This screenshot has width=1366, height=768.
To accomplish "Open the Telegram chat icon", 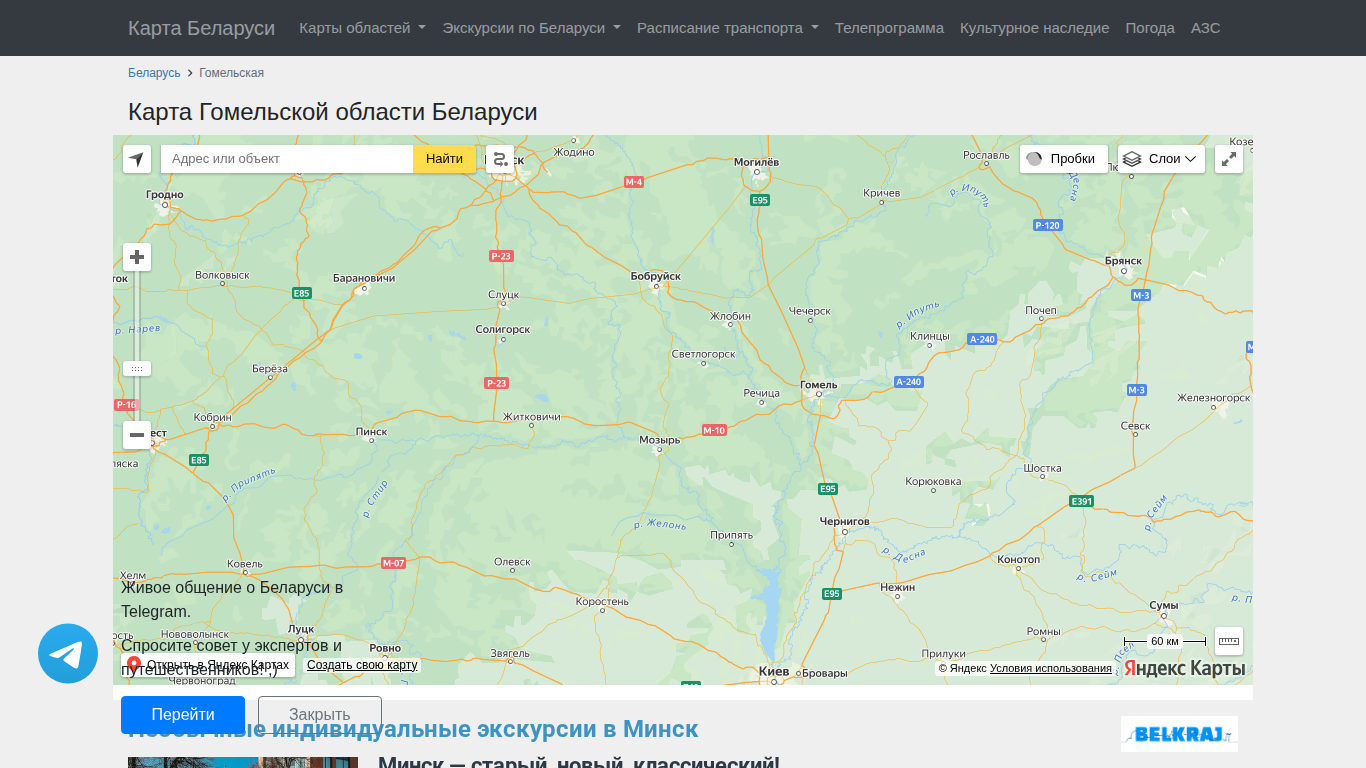I will [x=68, y=654].
